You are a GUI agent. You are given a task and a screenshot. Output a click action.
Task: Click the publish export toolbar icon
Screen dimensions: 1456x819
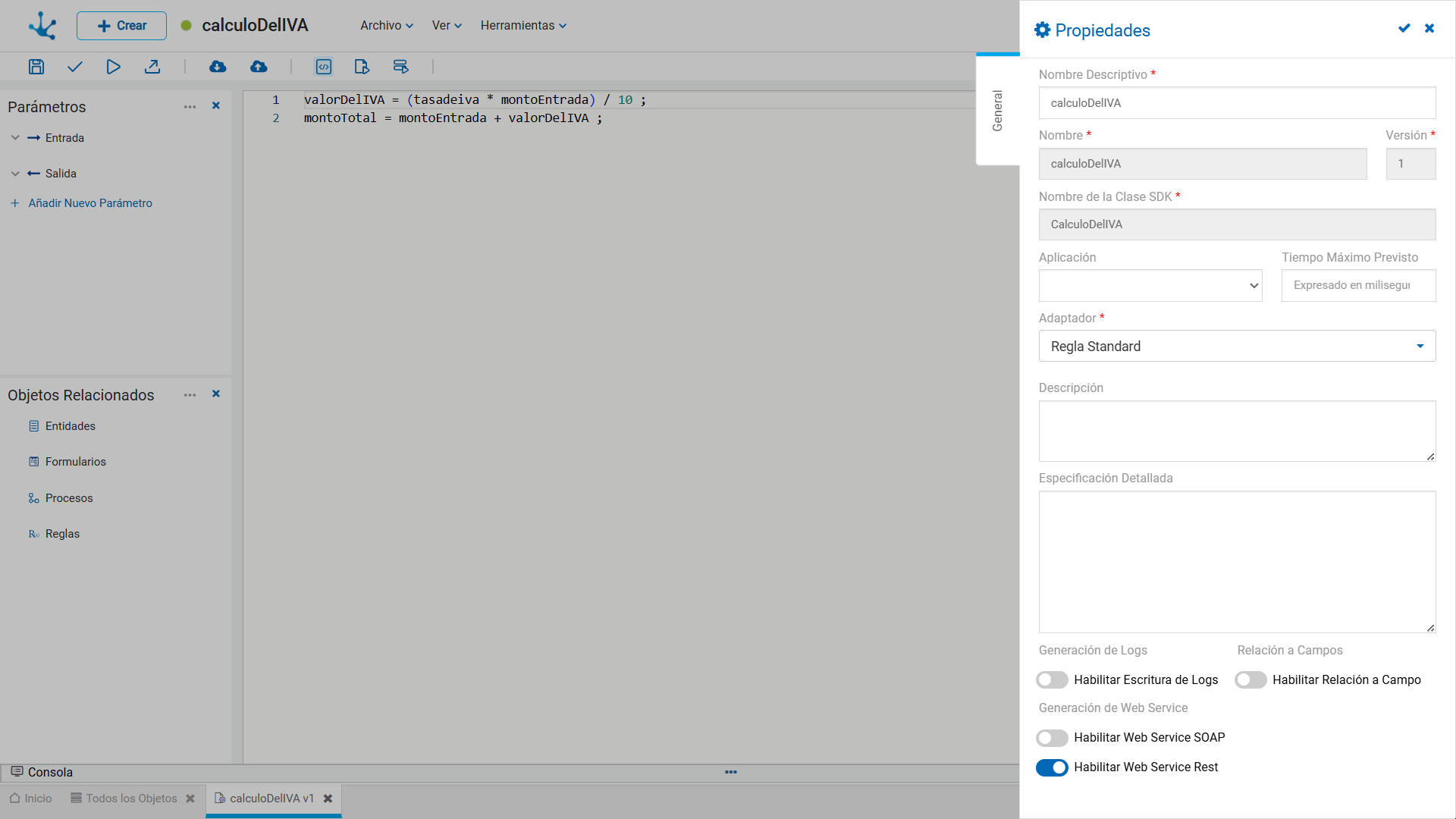point(152,67)
